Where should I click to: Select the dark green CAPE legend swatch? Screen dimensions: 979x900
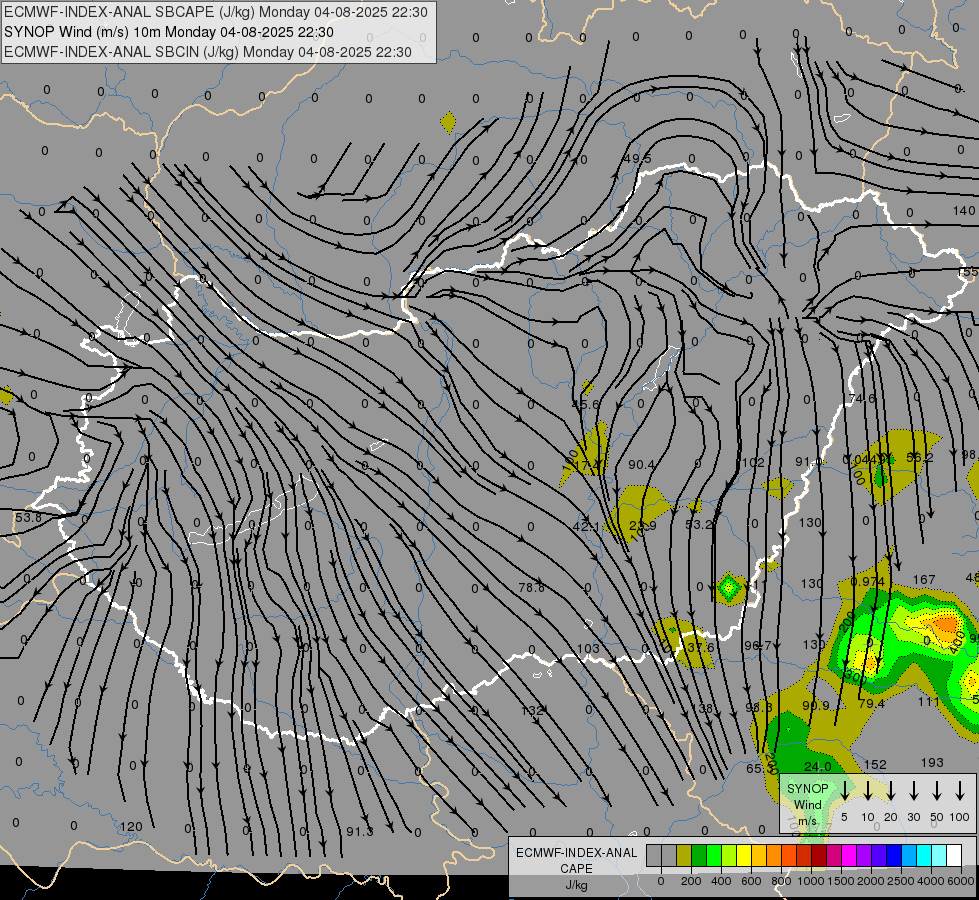coord(699,856)
